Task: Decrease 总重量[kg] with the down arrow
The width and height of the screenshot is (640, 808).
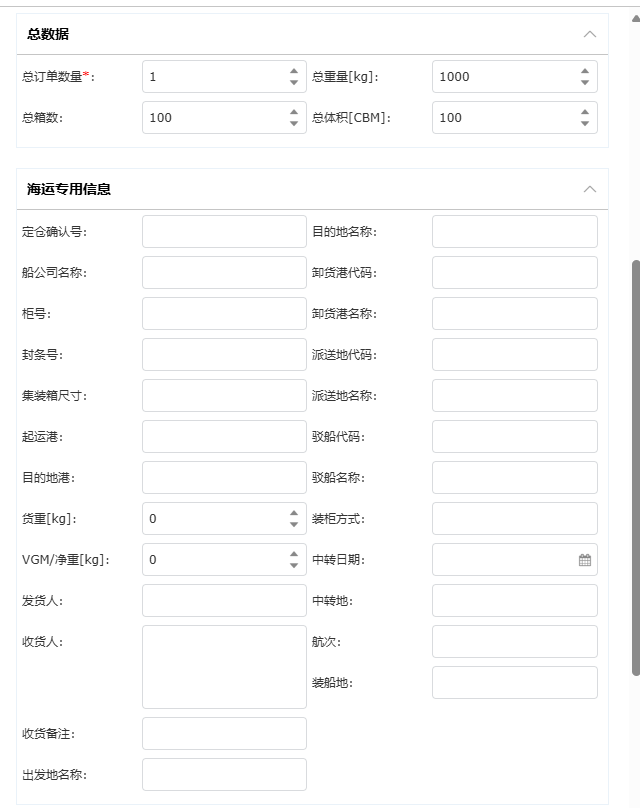Action: 585,83
